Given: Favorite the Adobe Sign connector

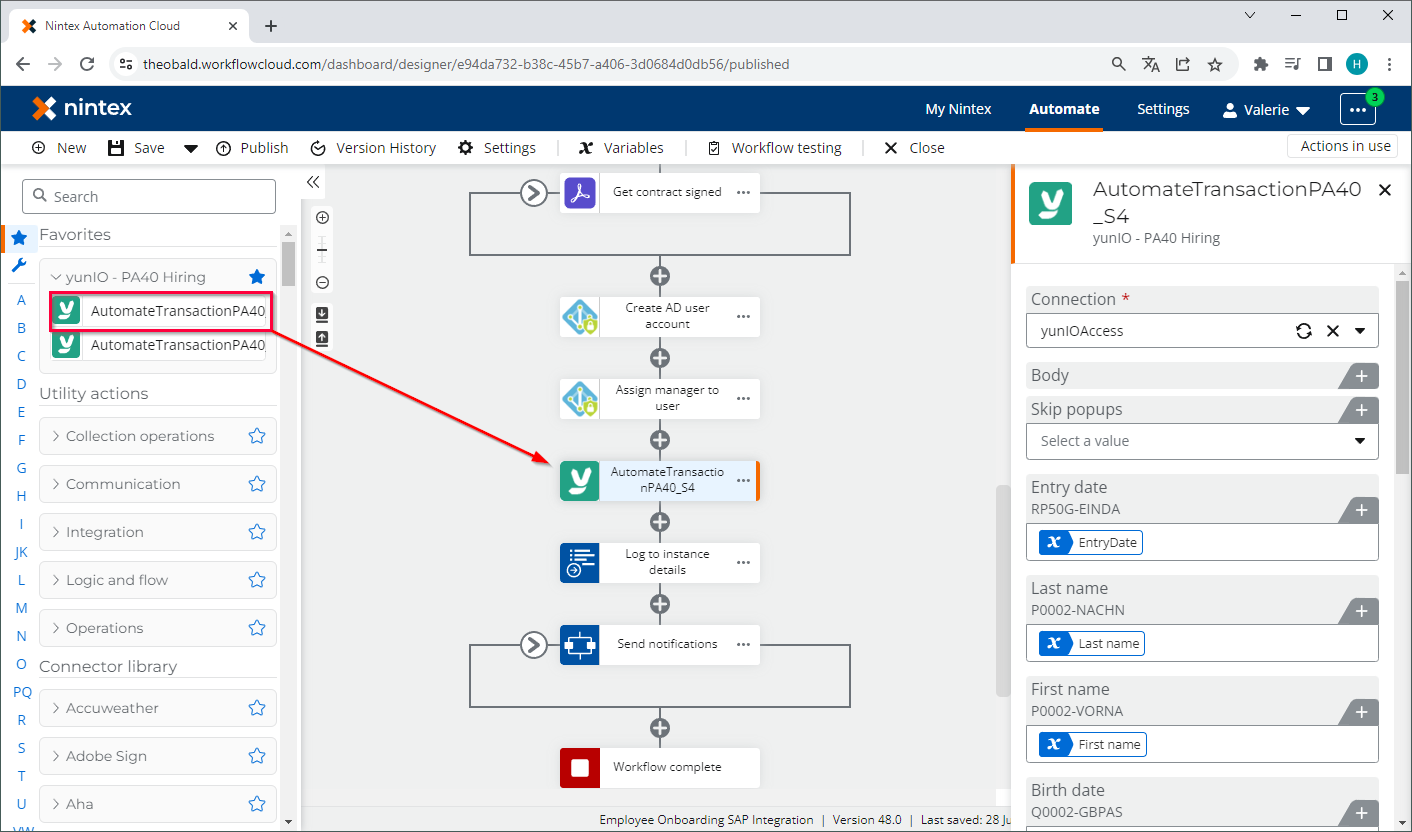Looking at the screenshot, I should [x=256, y=755].
